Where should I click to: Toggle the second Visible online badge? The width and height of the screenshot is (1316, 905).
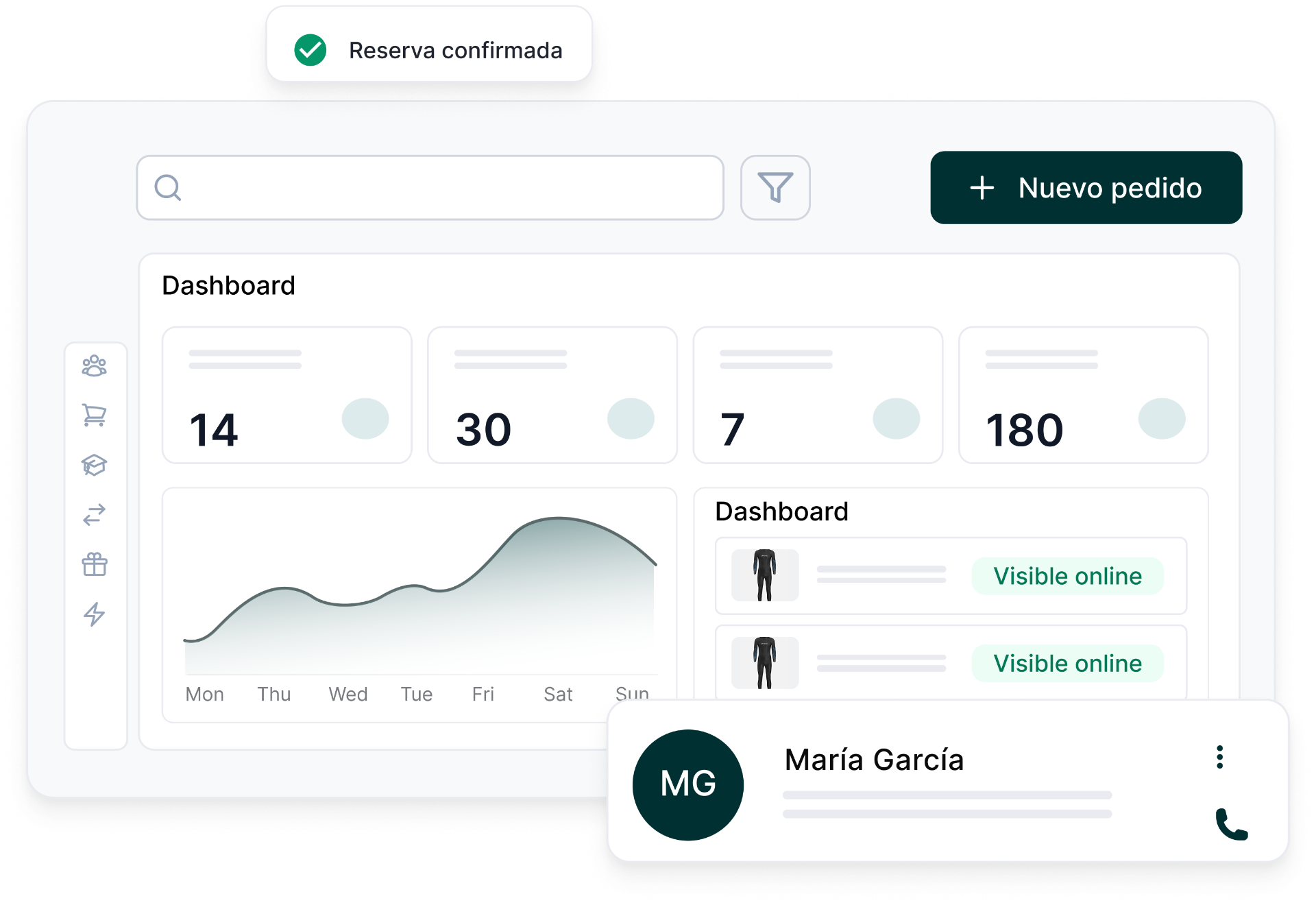tap(1067, 663)
